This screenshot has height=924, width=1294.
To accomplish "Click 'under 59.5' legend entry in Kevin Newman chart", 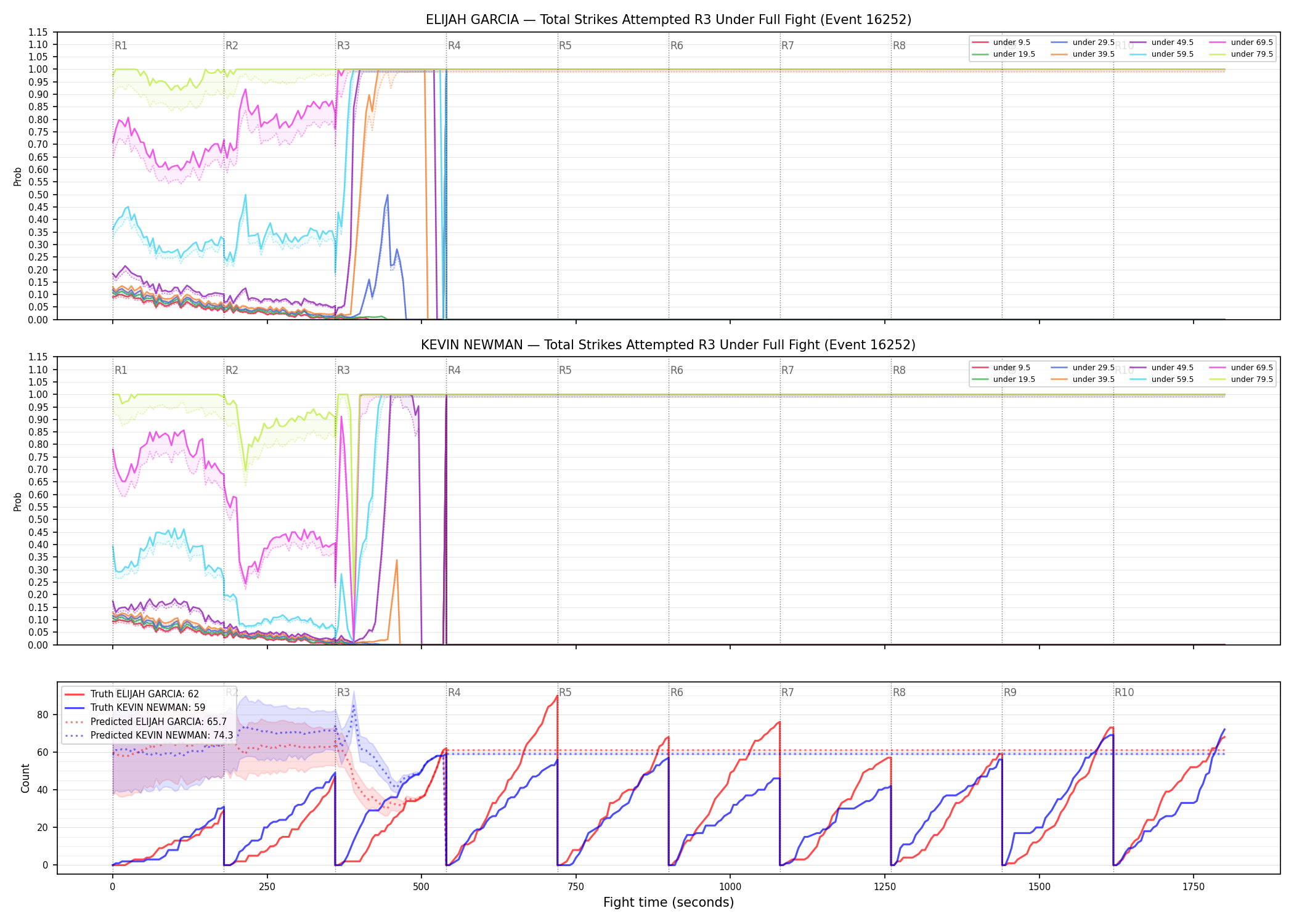I will (1162, 379).
